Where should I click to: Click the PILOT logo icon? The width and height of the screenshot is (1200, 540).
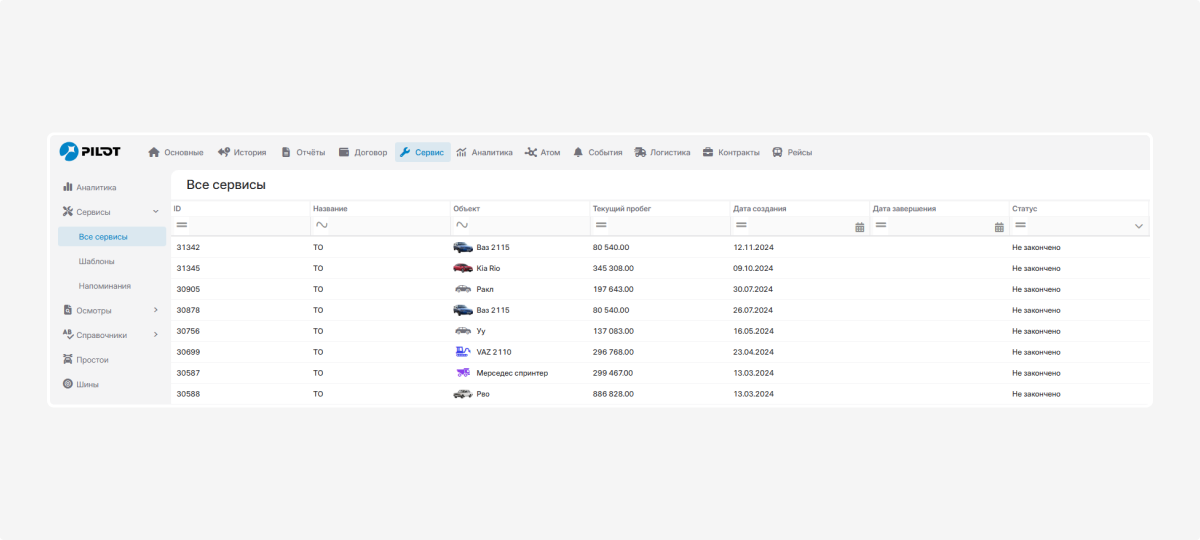coord(68,151)
